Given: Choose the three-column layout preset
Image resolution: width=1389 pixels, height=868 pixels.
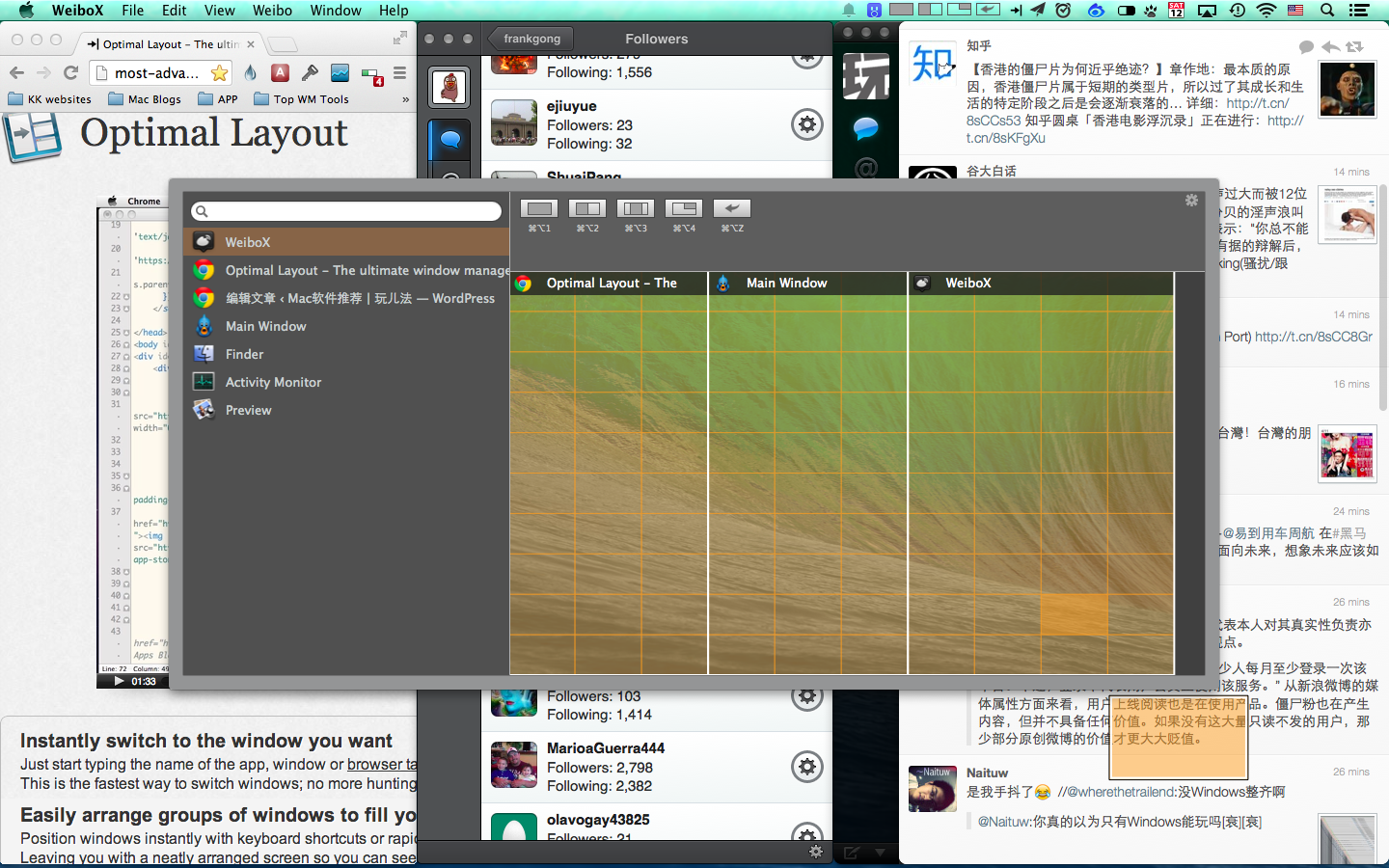Looking at the screenshot, I should (635, 208).
